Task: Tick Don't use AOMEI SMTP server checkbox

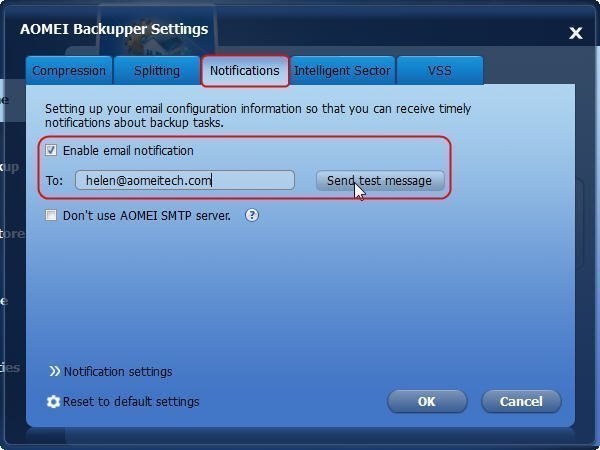Action: point(51,215)
